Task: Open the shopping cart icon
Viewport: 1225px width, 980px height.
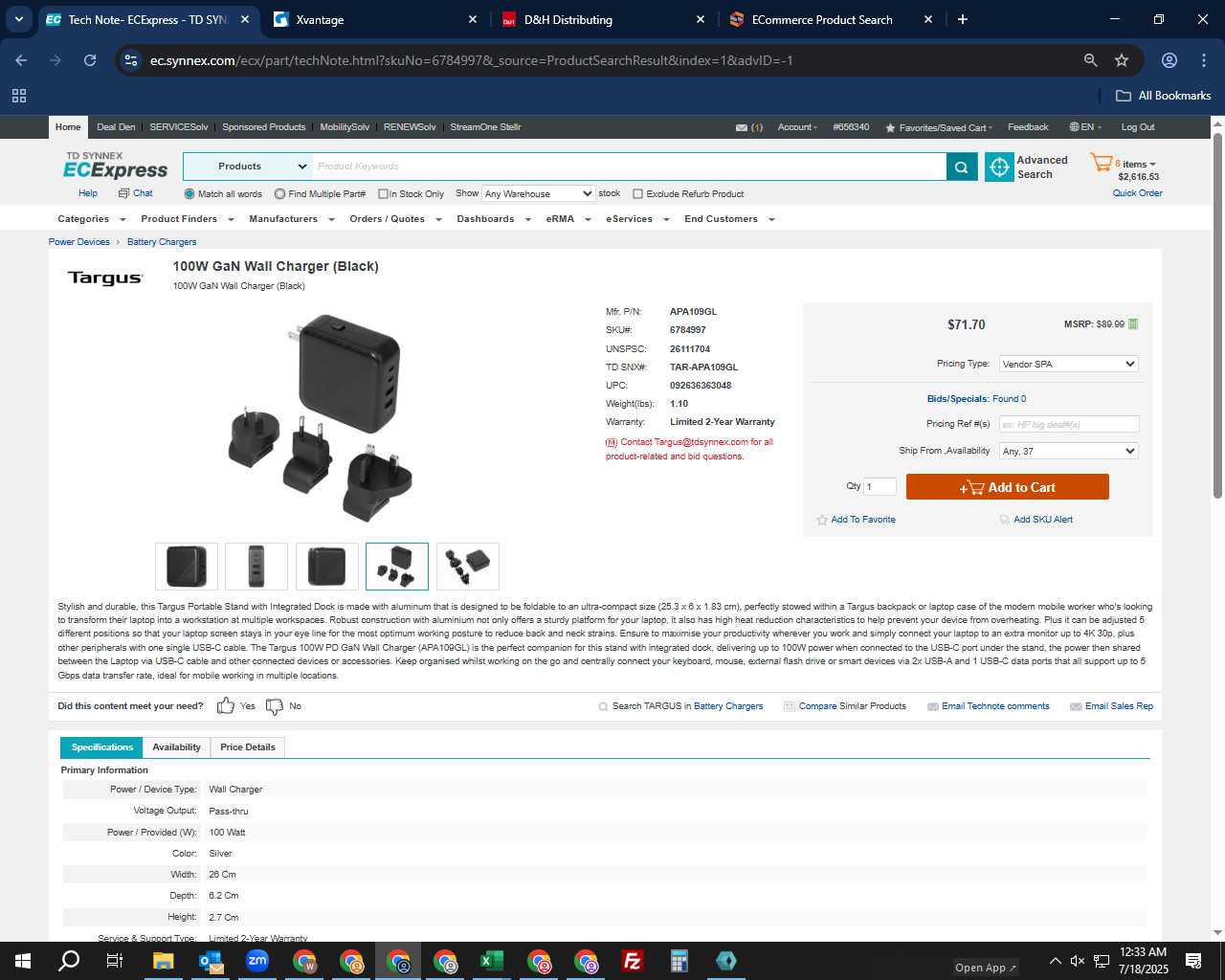Action: 1101,163
